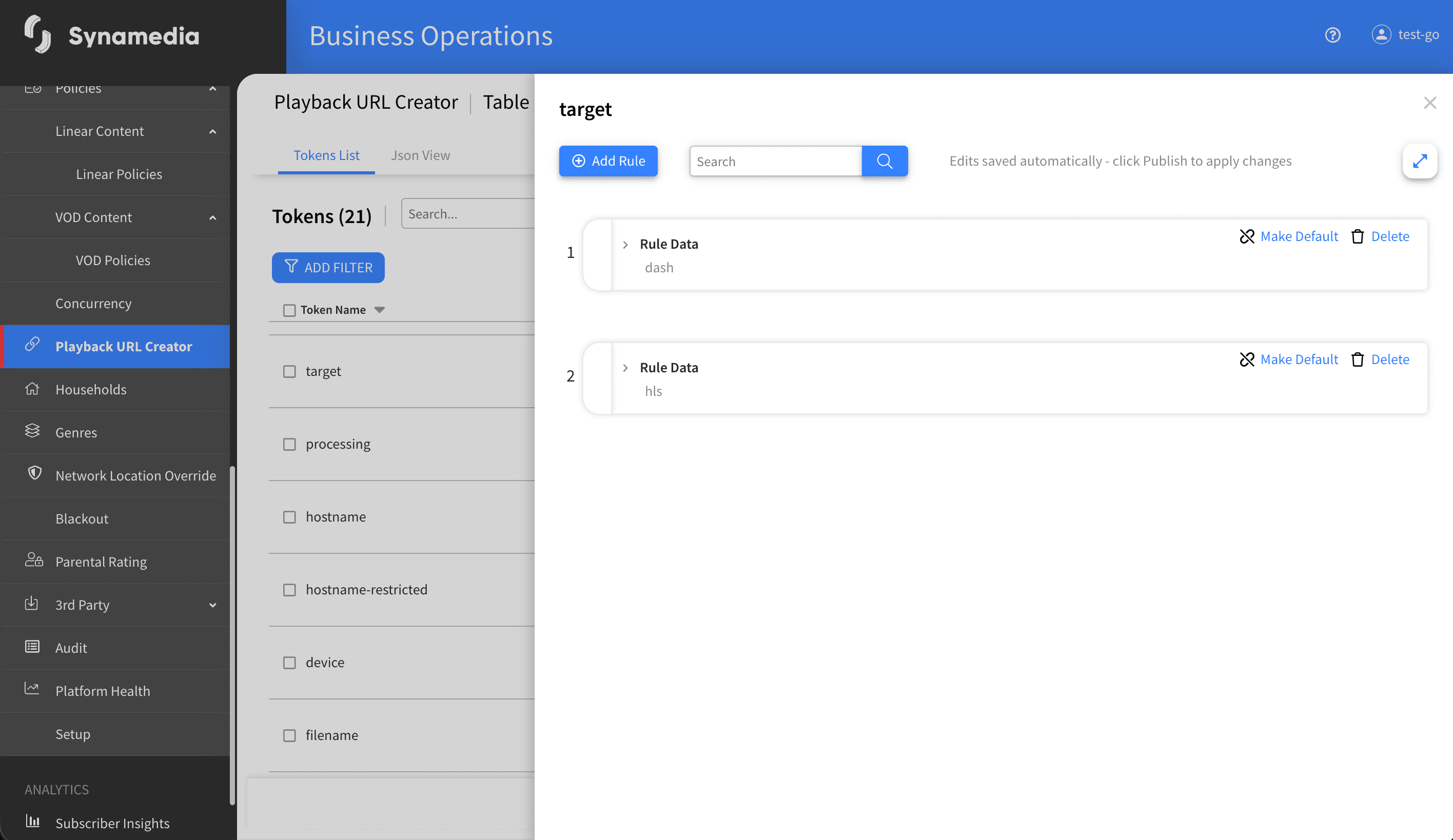Collapse the Policies menu chevron
1453x840 pixels.
click(213, 89)
